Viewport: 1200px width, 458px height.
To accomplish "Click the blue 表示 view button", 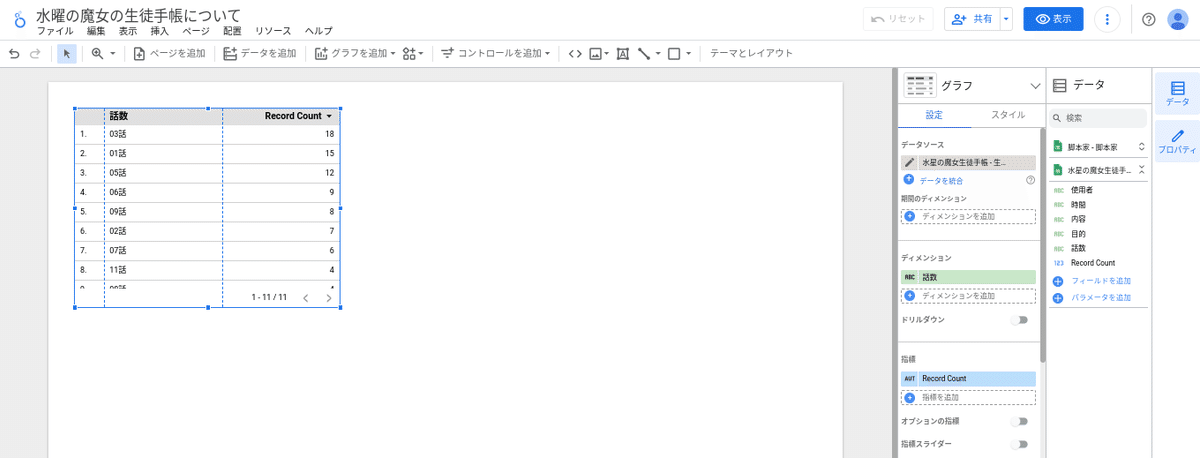I will [1053, 19].
